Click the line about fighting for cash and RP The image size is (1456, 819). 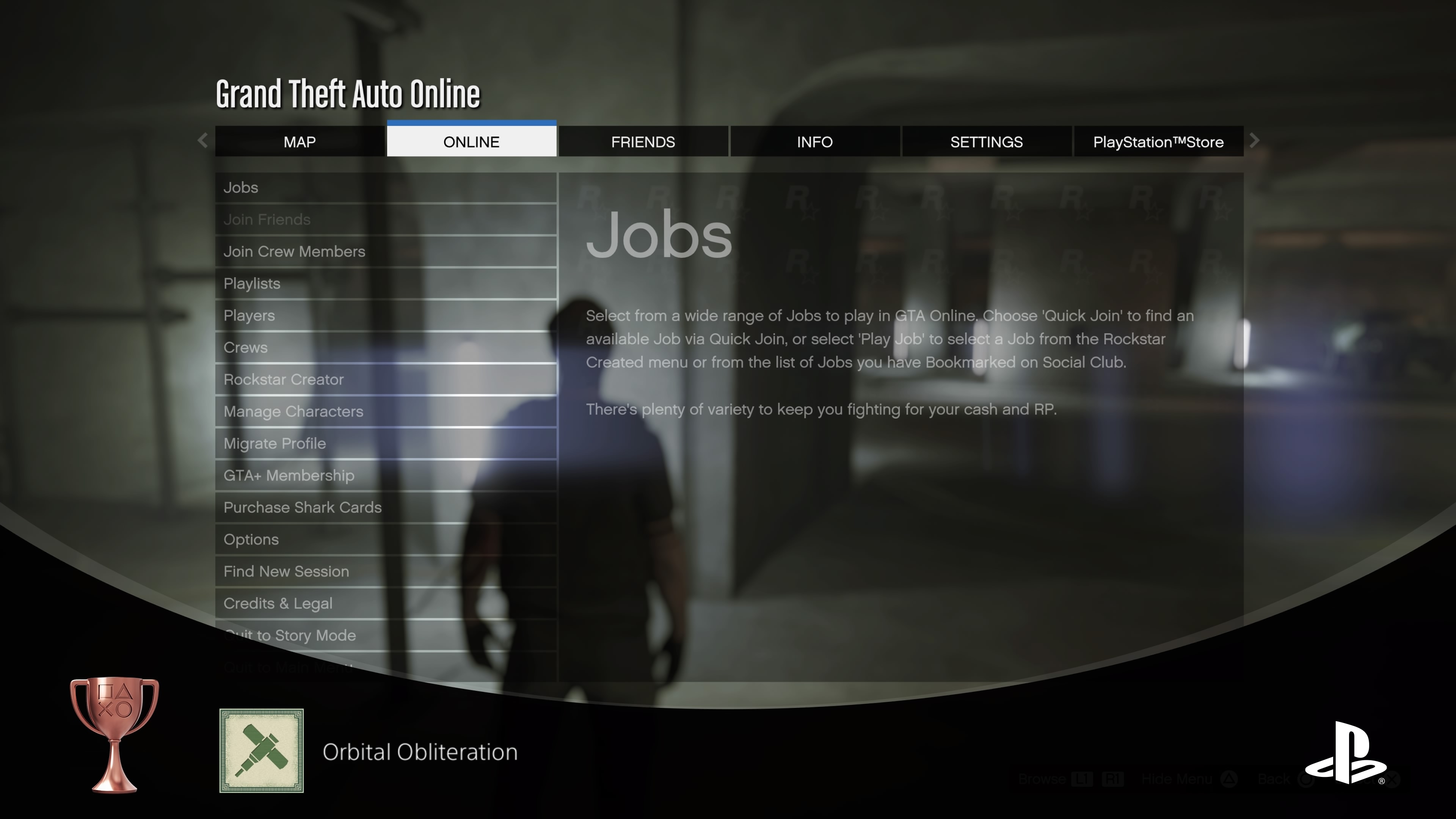[x=821, y=409]
